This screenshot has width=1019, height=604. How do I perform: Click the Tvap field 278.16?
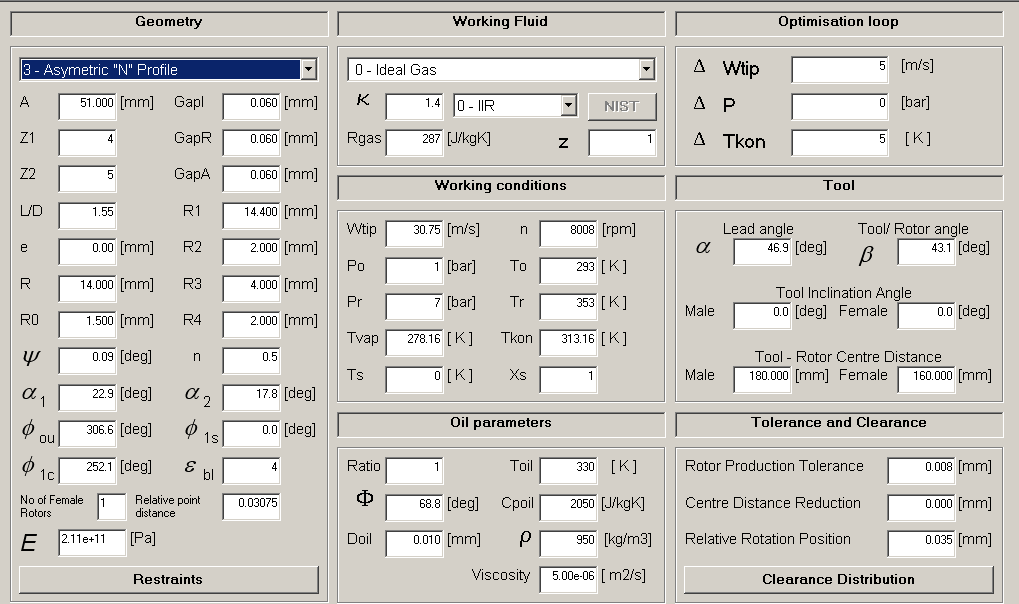(415, 343)
